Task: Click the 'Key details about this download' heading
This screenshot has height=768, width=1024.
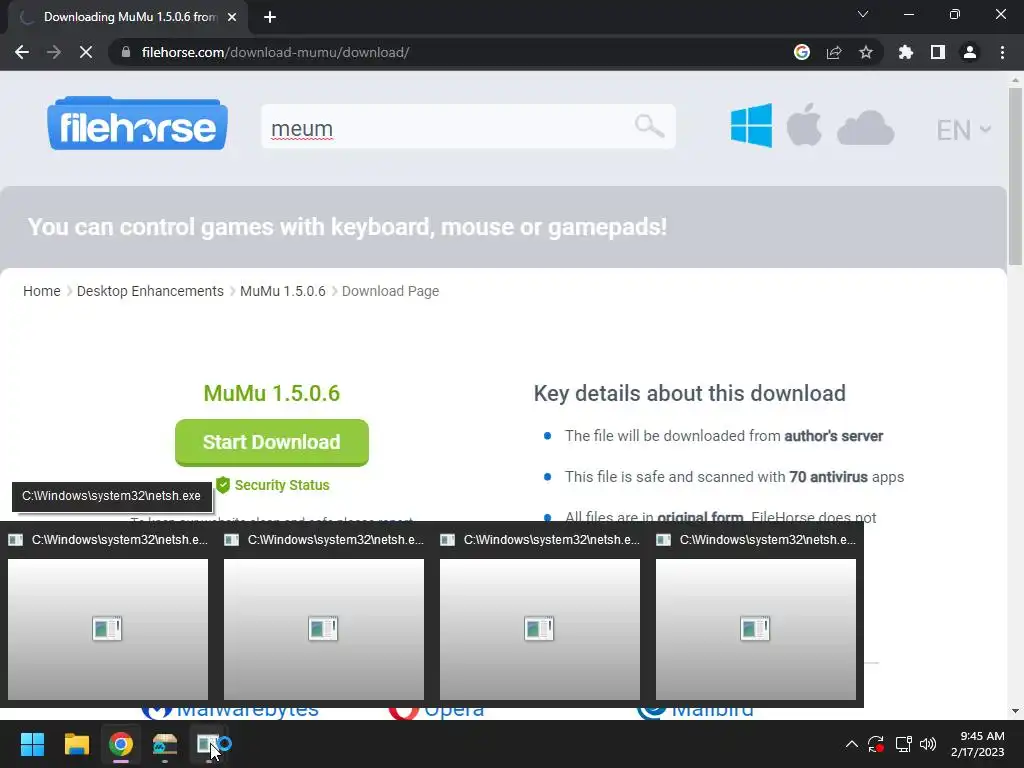Action: point(690,393)
